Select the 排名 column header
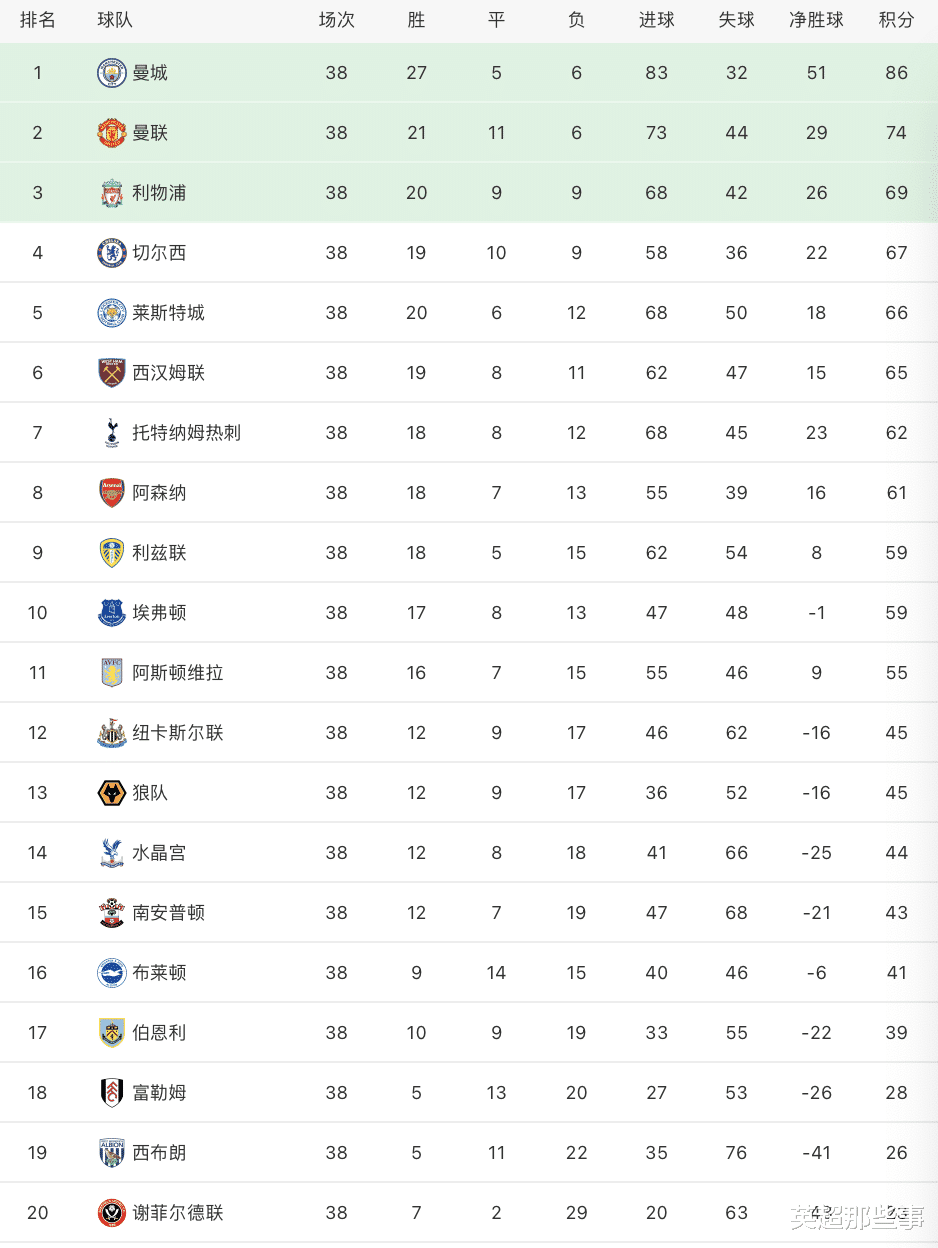 38,20
